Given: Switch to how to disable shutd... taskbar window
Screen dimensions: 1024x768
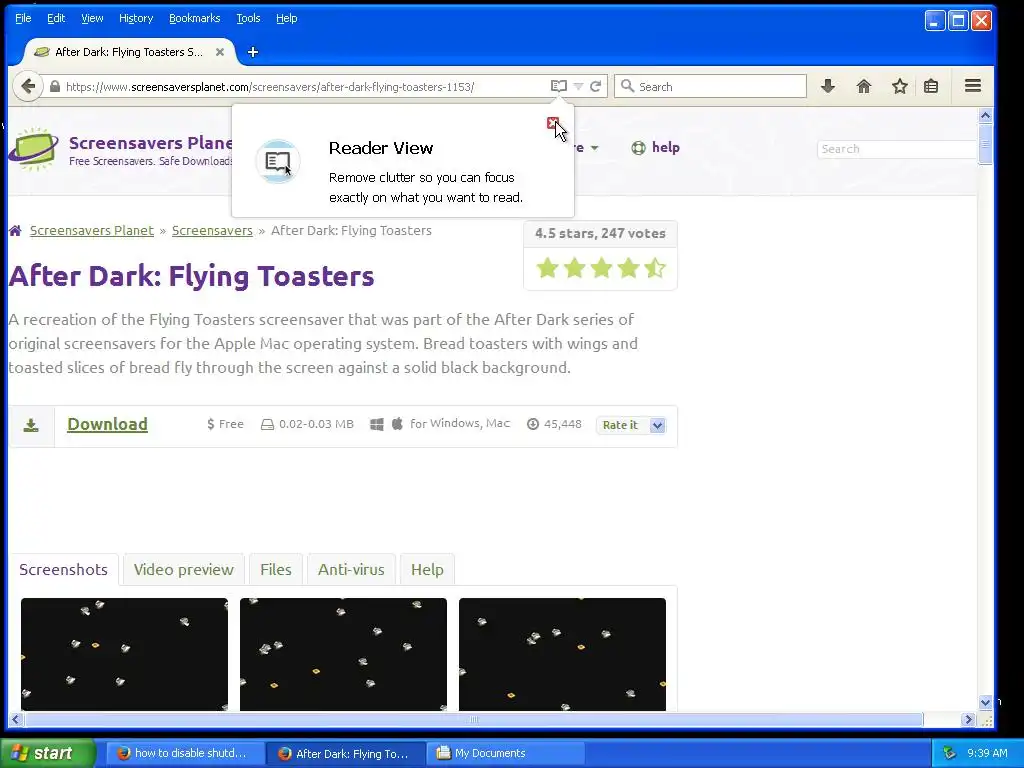Looking at the screenshot, I should coord(184,753).
